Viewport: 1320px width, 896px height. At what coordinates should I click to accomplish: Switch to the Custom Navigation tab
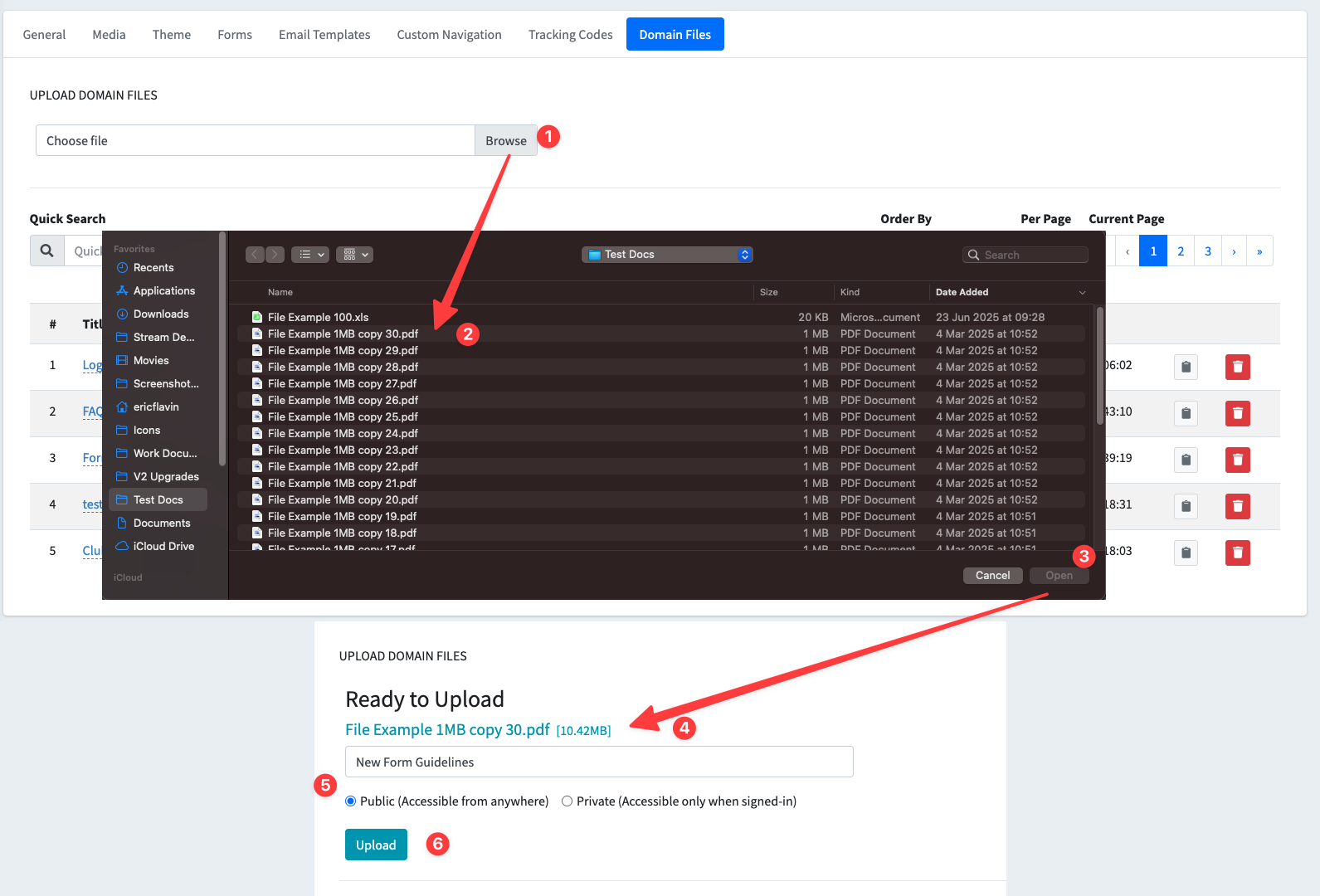(x=449, y=35)
